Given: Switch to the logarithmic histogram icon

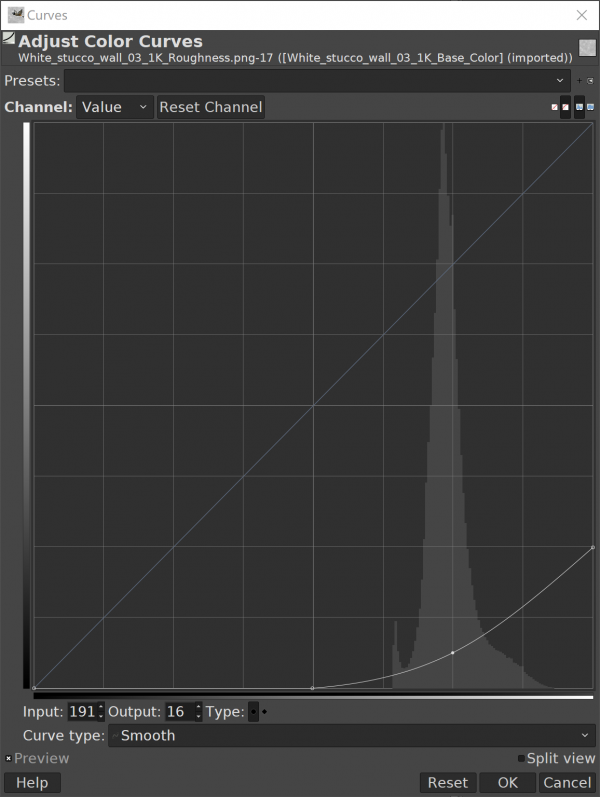Looking at the screenshot, I should pos(590,107).
